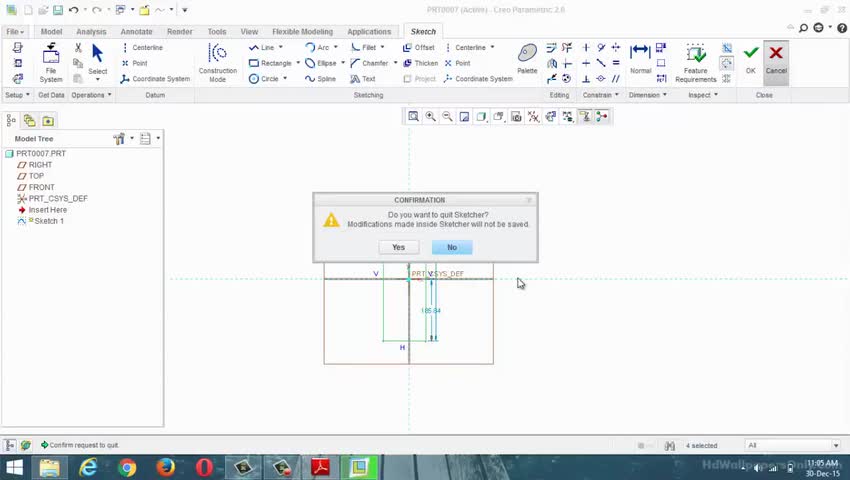Switch to the Tools ribbon tab
Screen dimensions: 850x480
click(x=217, y=31)
